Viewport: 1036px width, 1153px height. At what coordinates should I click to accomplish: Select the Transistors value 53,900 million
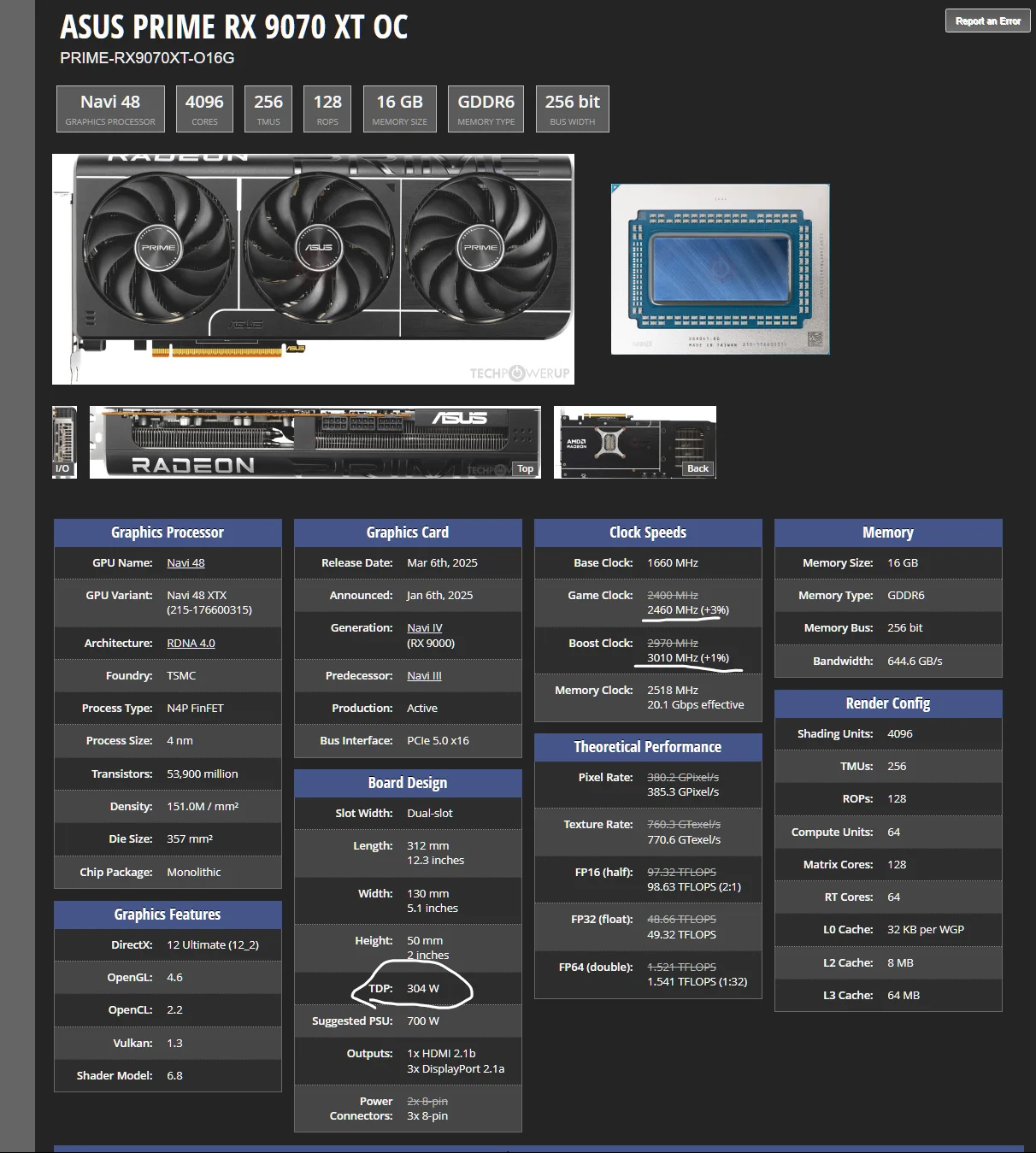point(203,774)
